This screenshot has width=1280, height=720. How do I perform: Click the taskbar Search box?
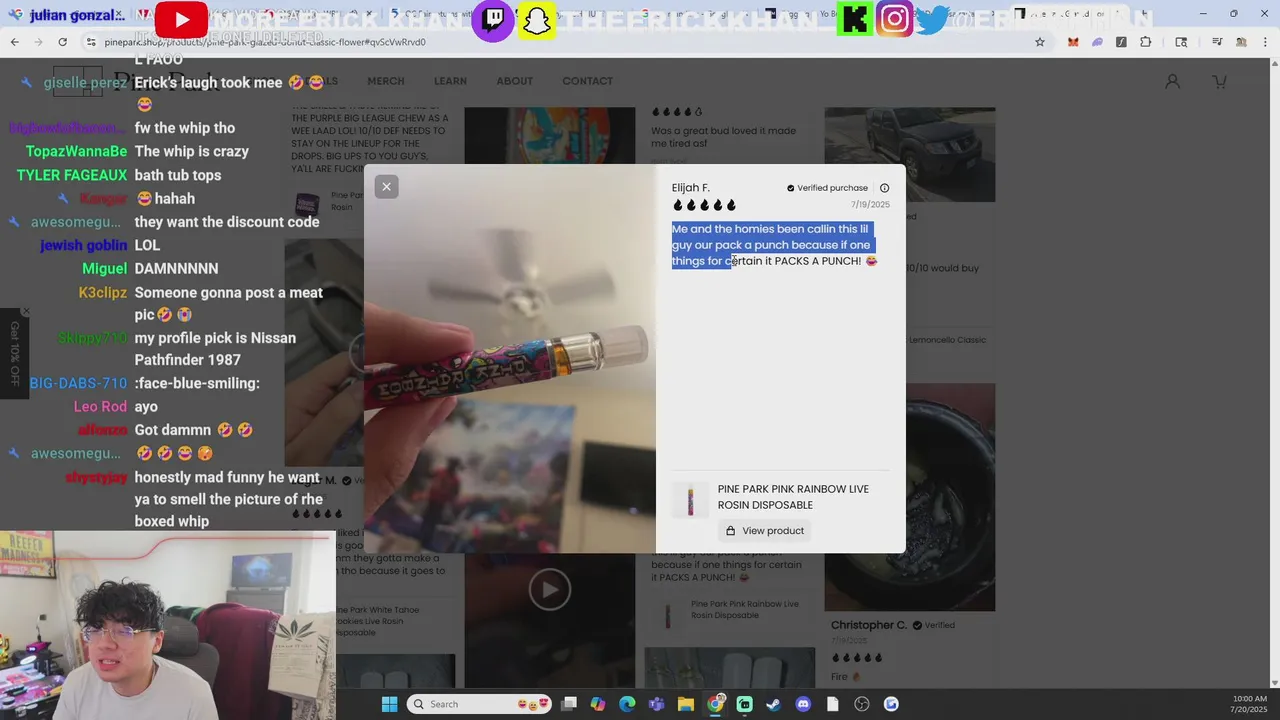[x=481, y=704]
